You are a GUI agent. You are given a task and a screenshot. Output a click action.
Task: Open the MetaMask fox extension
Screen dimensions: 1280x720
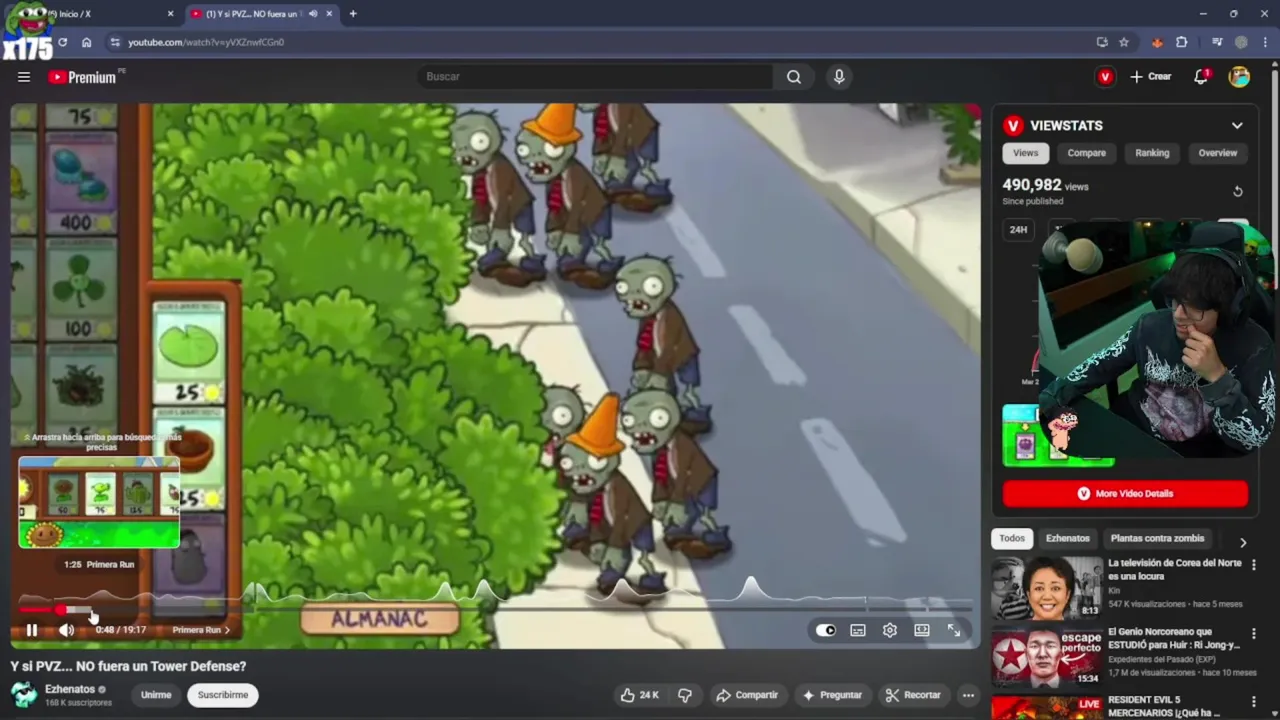(x=1157, y=42)
